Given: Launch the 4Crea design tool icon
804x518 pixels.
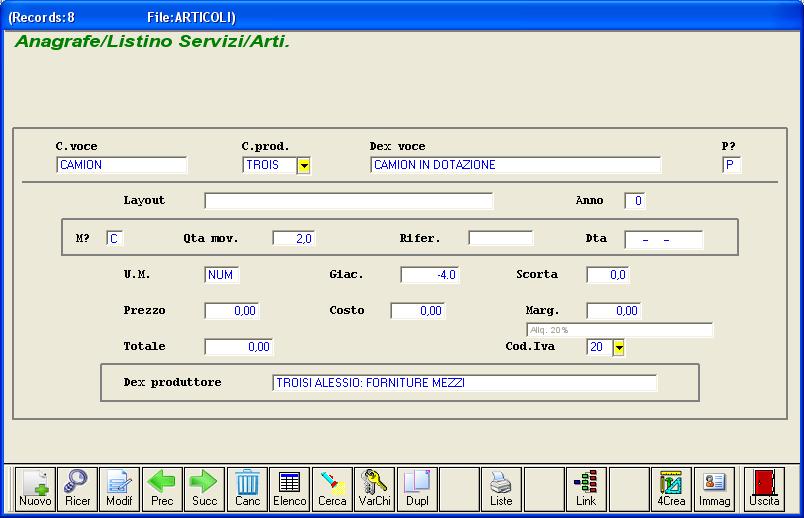Looking at the screenshot, I should click(671, 489).
